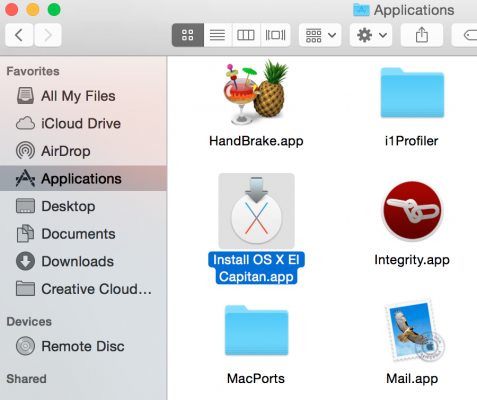Click the Applications window title folder icon
477x400 pixels.
pos(361,10)
